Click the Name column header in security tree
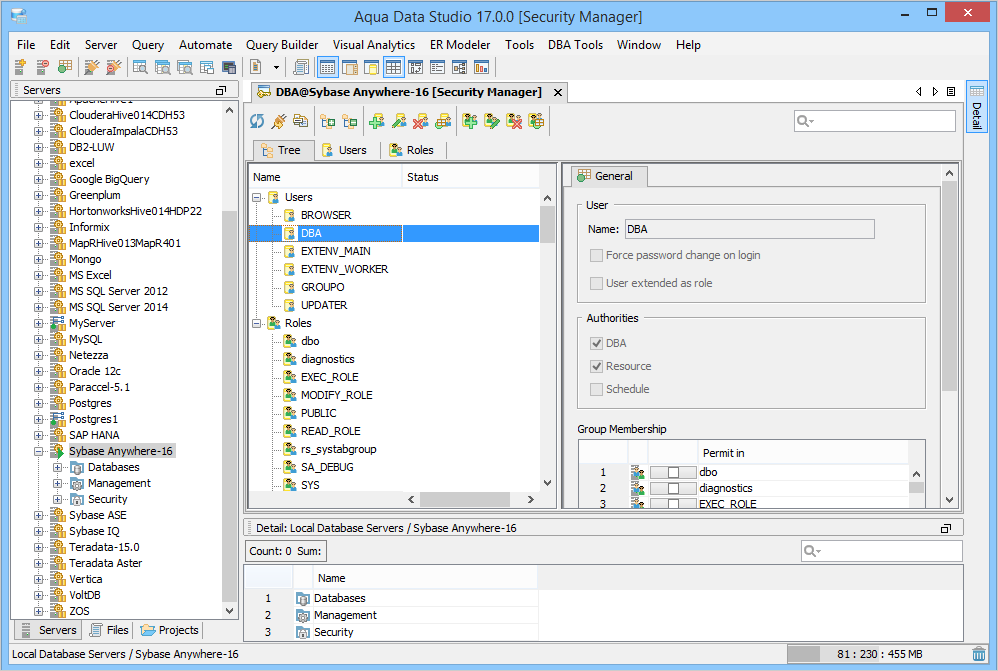This screenshot has height=671, width=998. 325,177
